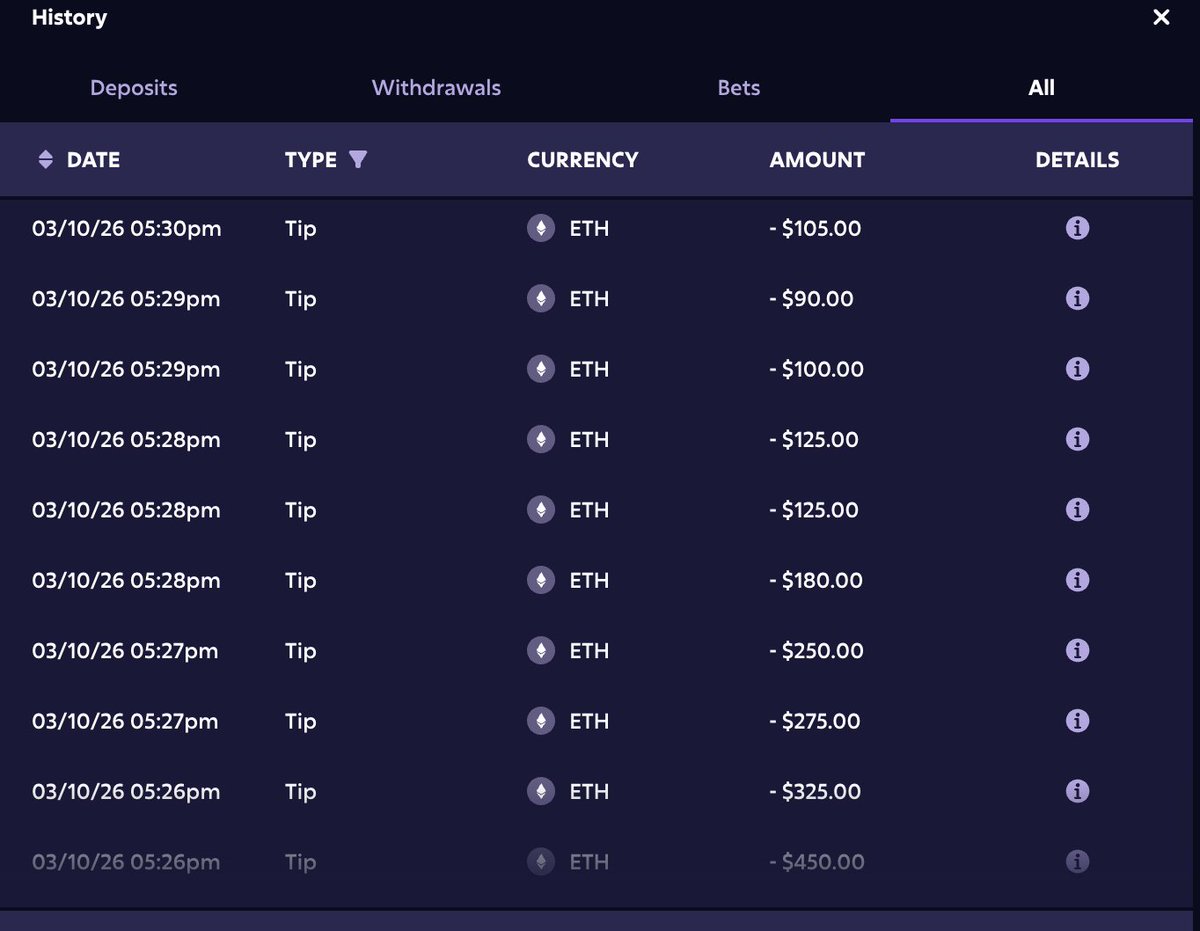Toggle date sort arrows next to DATE
This screenshot has height=931, width=1200.
coord(45,160)
